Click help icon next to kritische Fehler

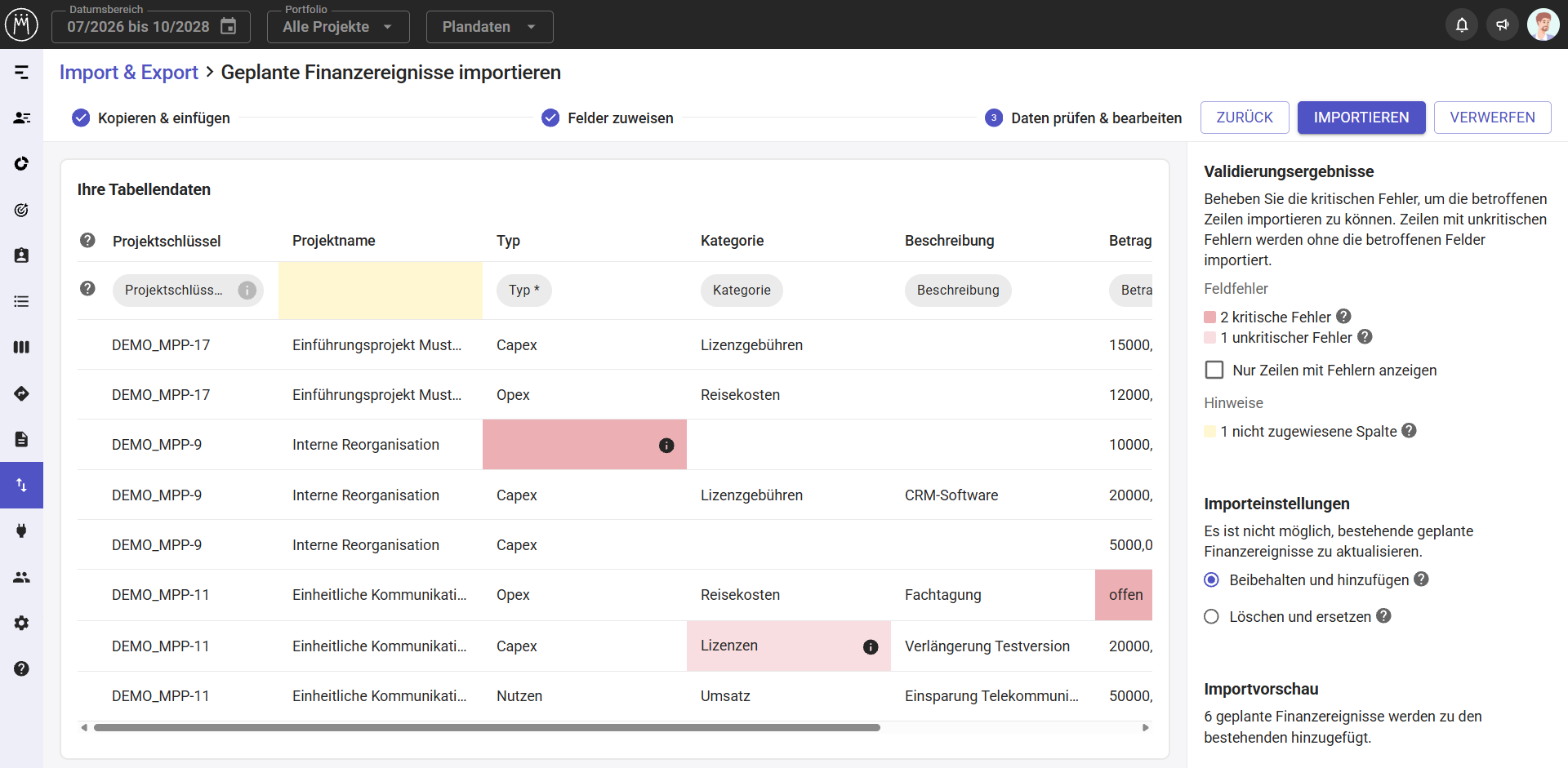[x=1343, y=316]
